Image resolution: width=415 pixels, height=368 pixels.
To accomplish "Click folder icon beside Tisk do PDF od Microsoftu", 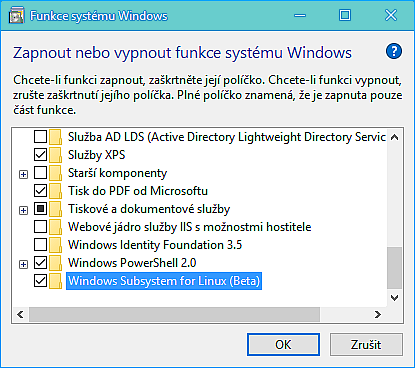I will coord(56,191).
